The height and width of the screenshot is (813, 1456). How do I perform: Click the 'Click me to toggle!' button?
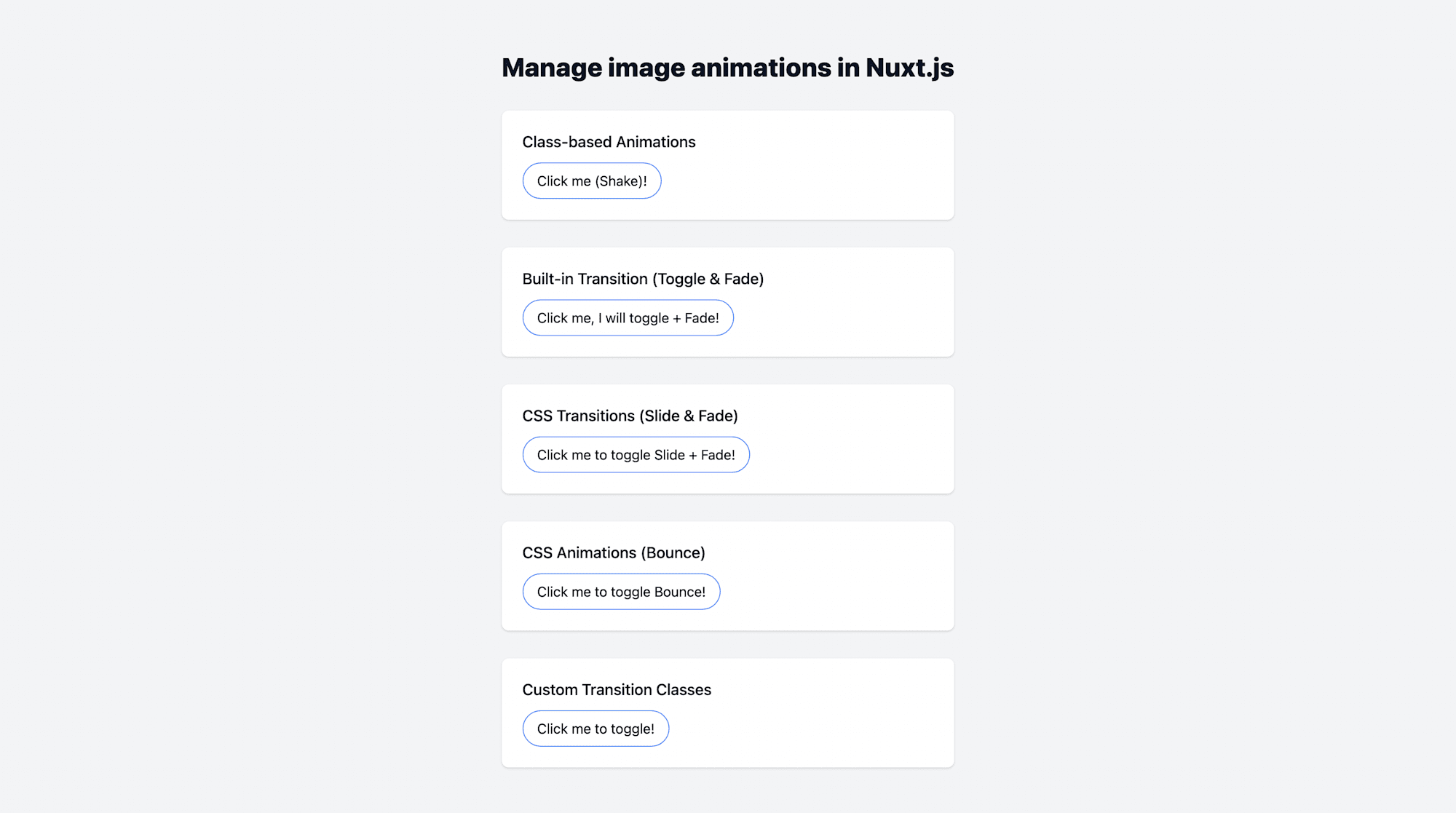click(596, 728)
